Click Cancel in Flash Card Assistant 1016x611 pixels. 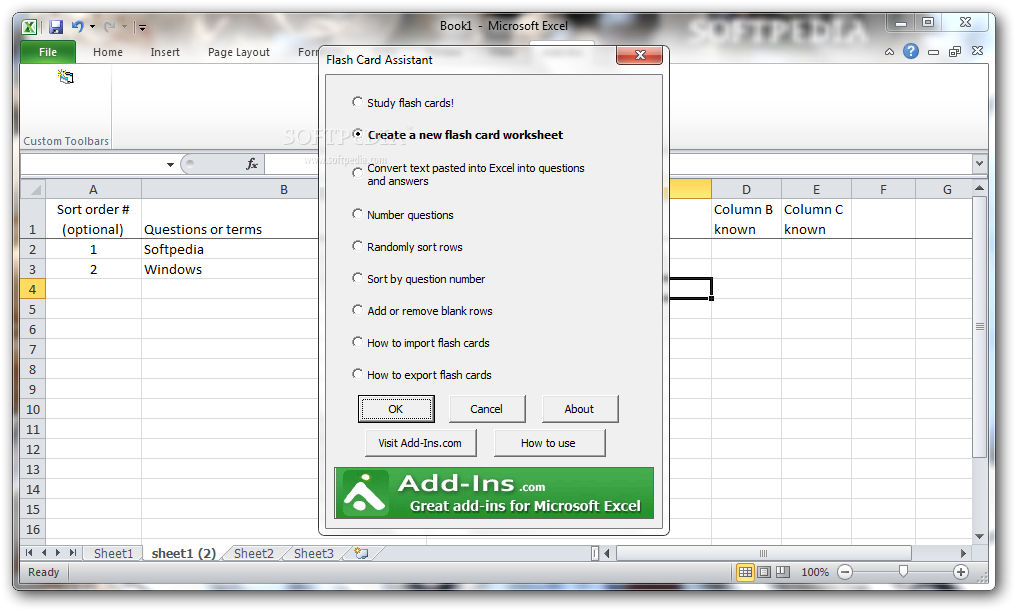click(x=486, y=409)
